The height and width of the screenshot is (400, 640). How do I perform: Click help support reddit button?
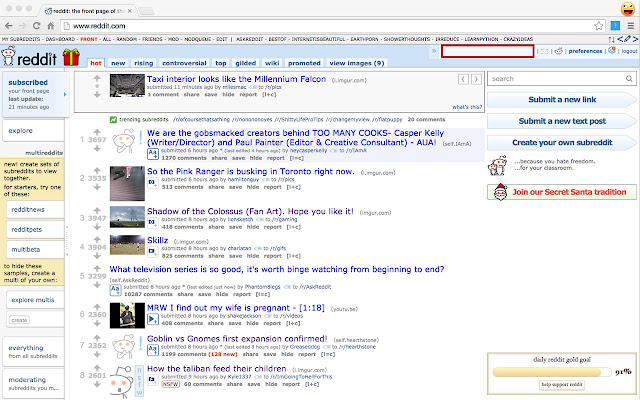(x=562, y=384)
